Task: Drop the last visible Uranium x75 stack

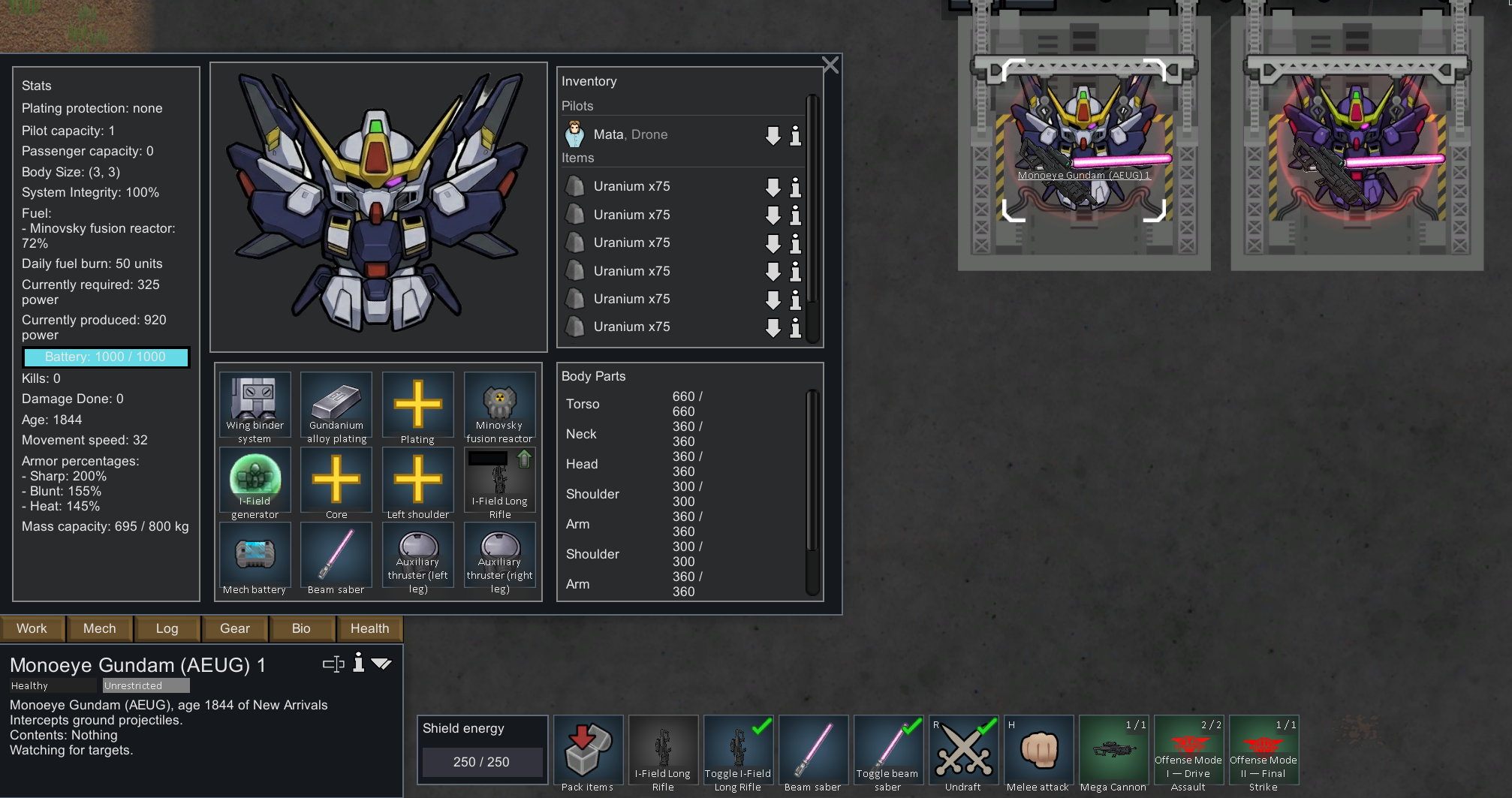Action: pyautogui.click(x=773, y=327)
